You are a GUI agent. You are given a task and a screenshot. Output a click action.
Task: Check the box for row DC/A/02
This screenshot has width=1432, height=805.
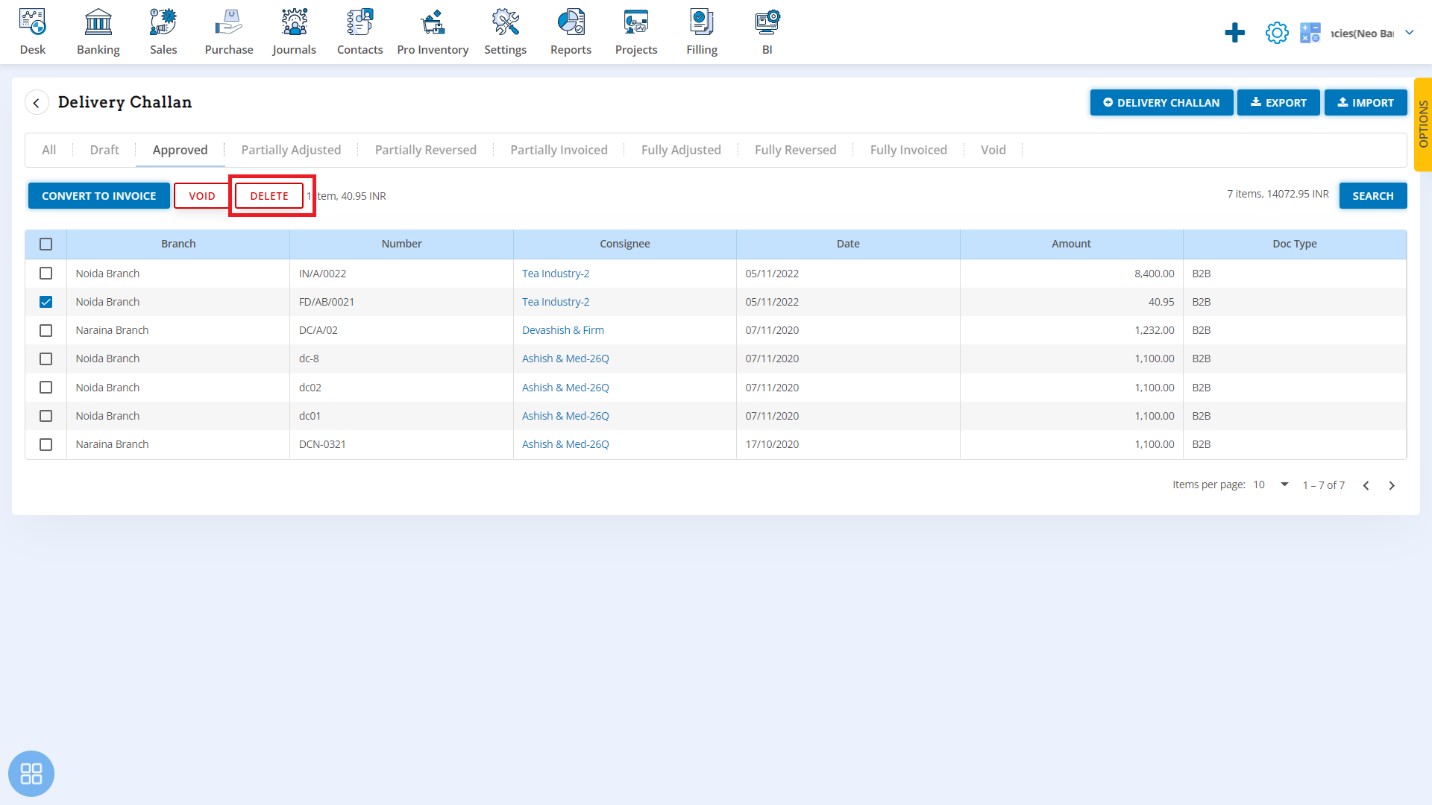45,330
